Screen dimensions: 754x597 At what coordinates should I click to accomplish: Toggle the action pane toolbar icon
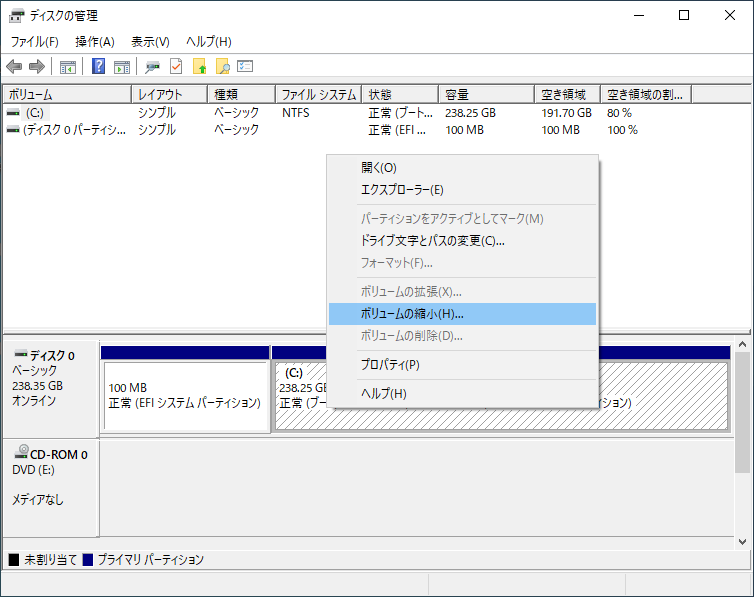(122, 67)
